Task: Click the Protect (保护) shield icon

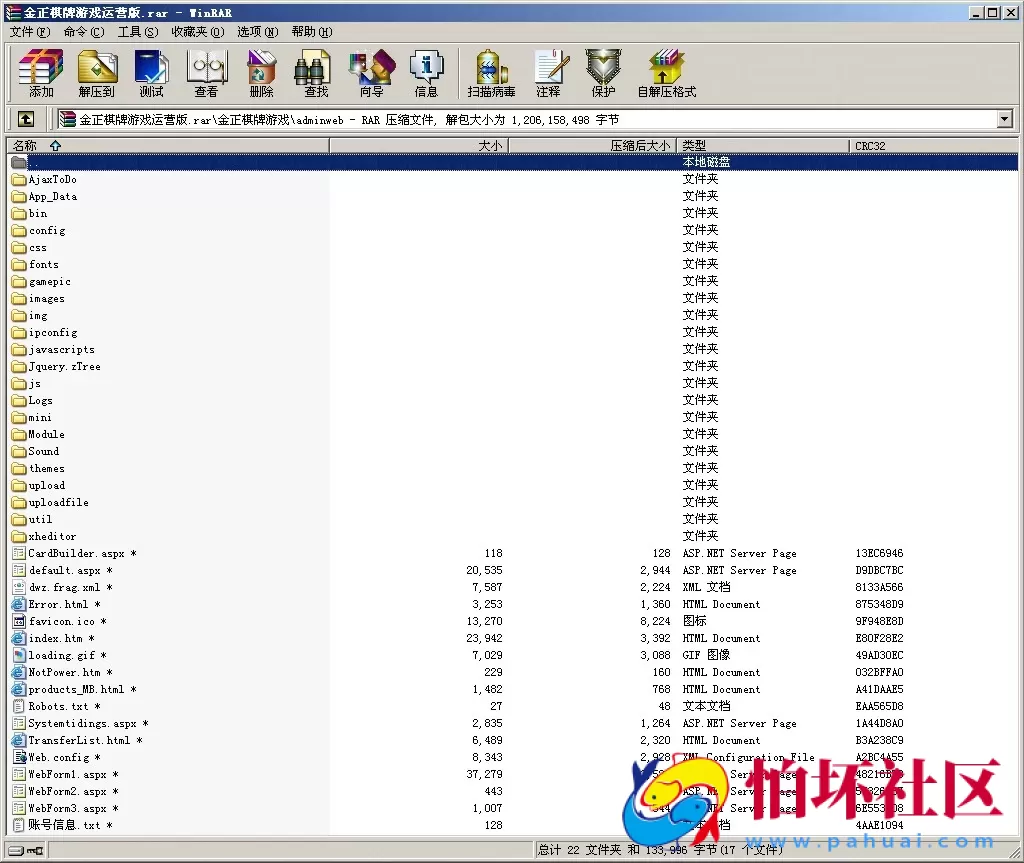Action: 603,73
